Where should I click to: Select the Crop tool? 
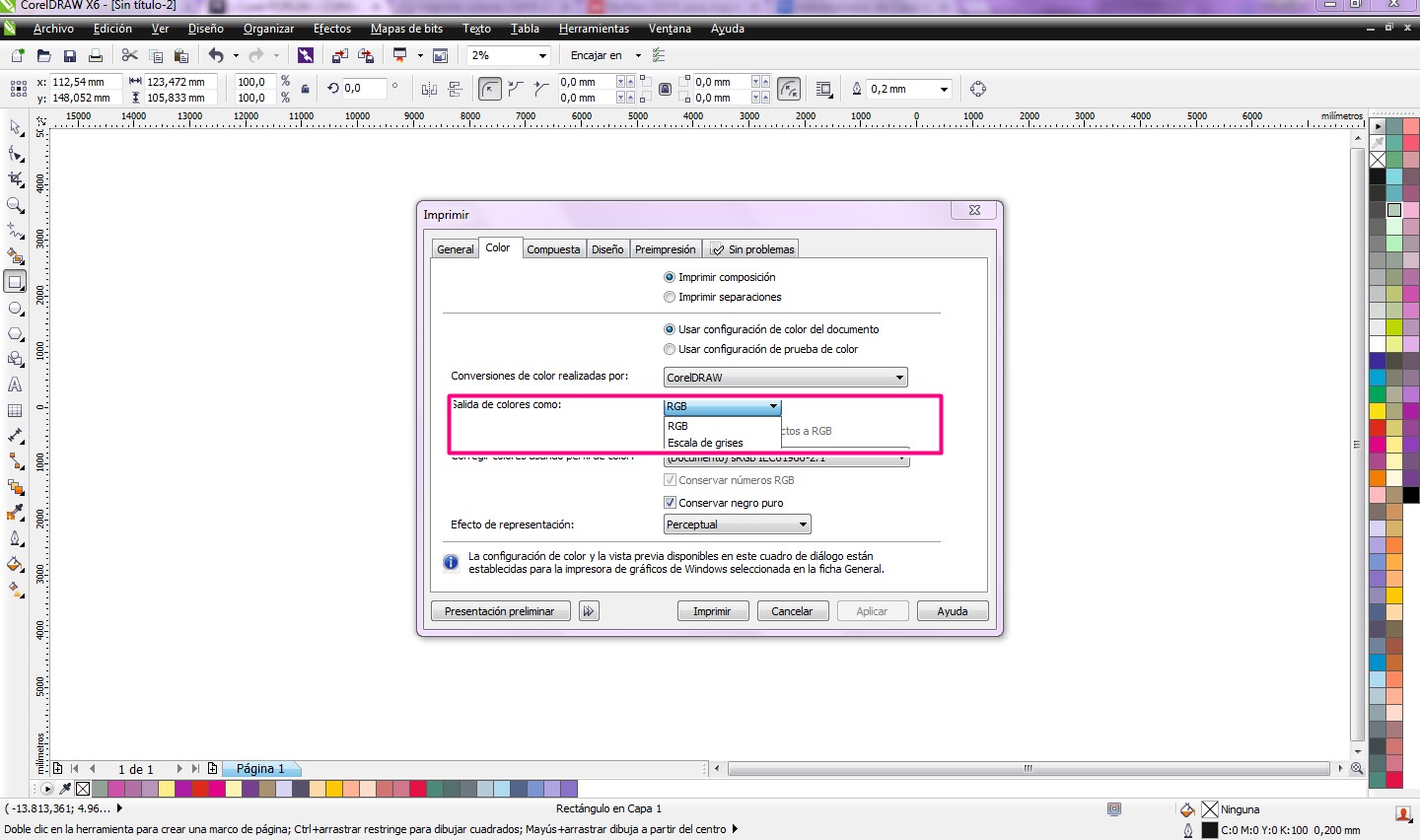coord(16,179)
